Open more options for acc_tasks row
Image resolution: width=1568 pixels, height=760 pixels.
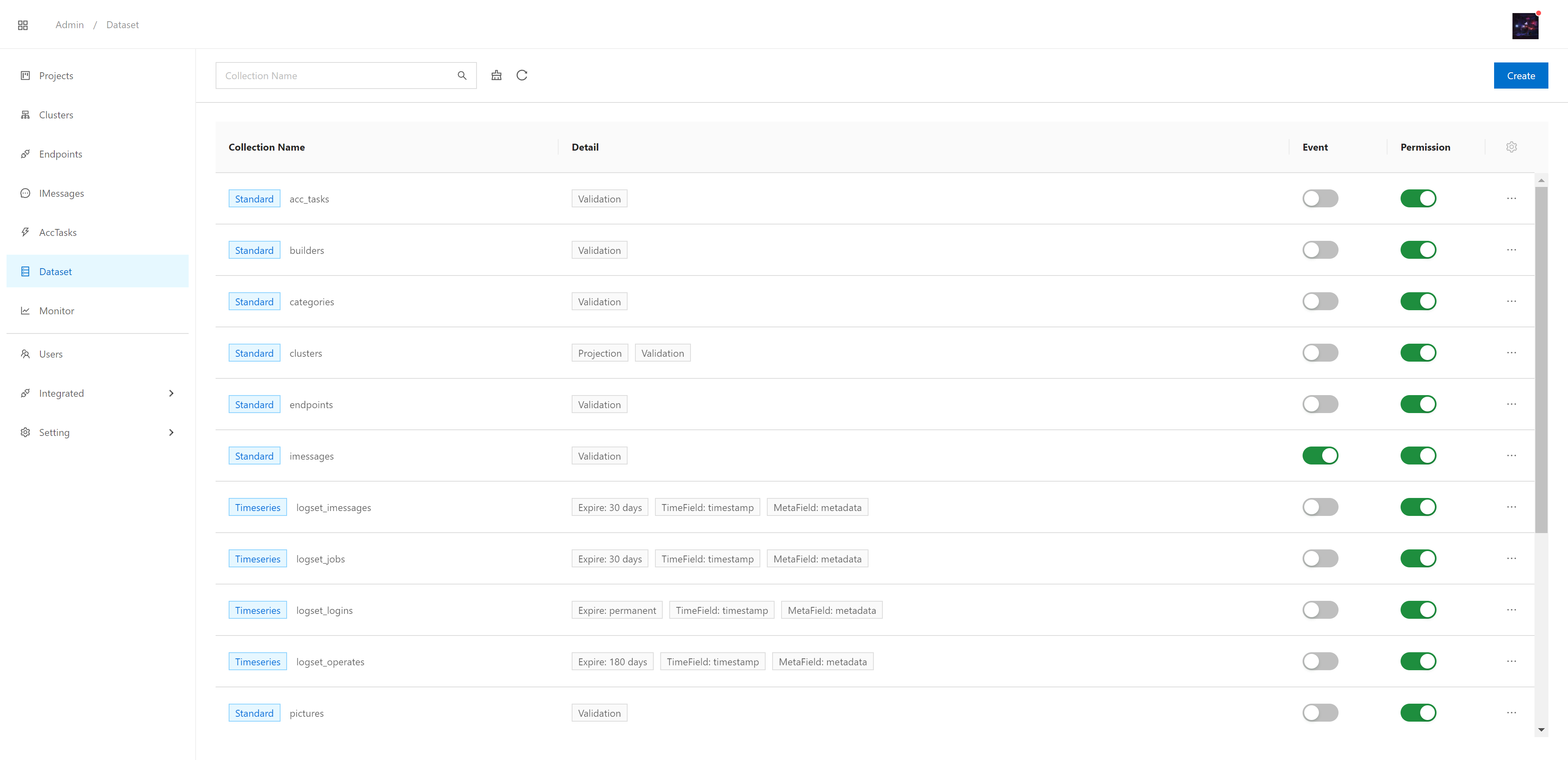pos(1511,198)
